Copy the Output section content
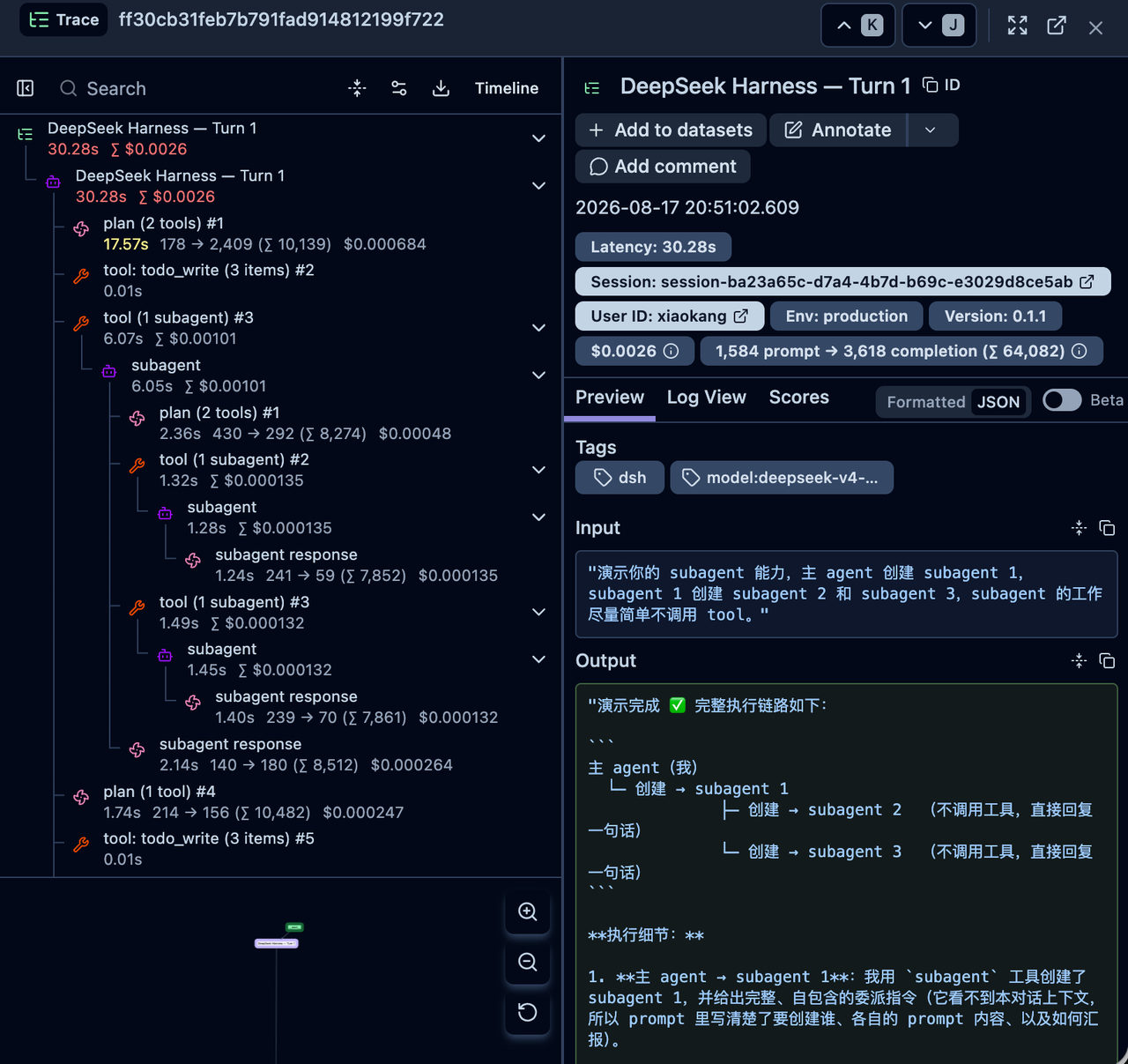 point(1108,661)
